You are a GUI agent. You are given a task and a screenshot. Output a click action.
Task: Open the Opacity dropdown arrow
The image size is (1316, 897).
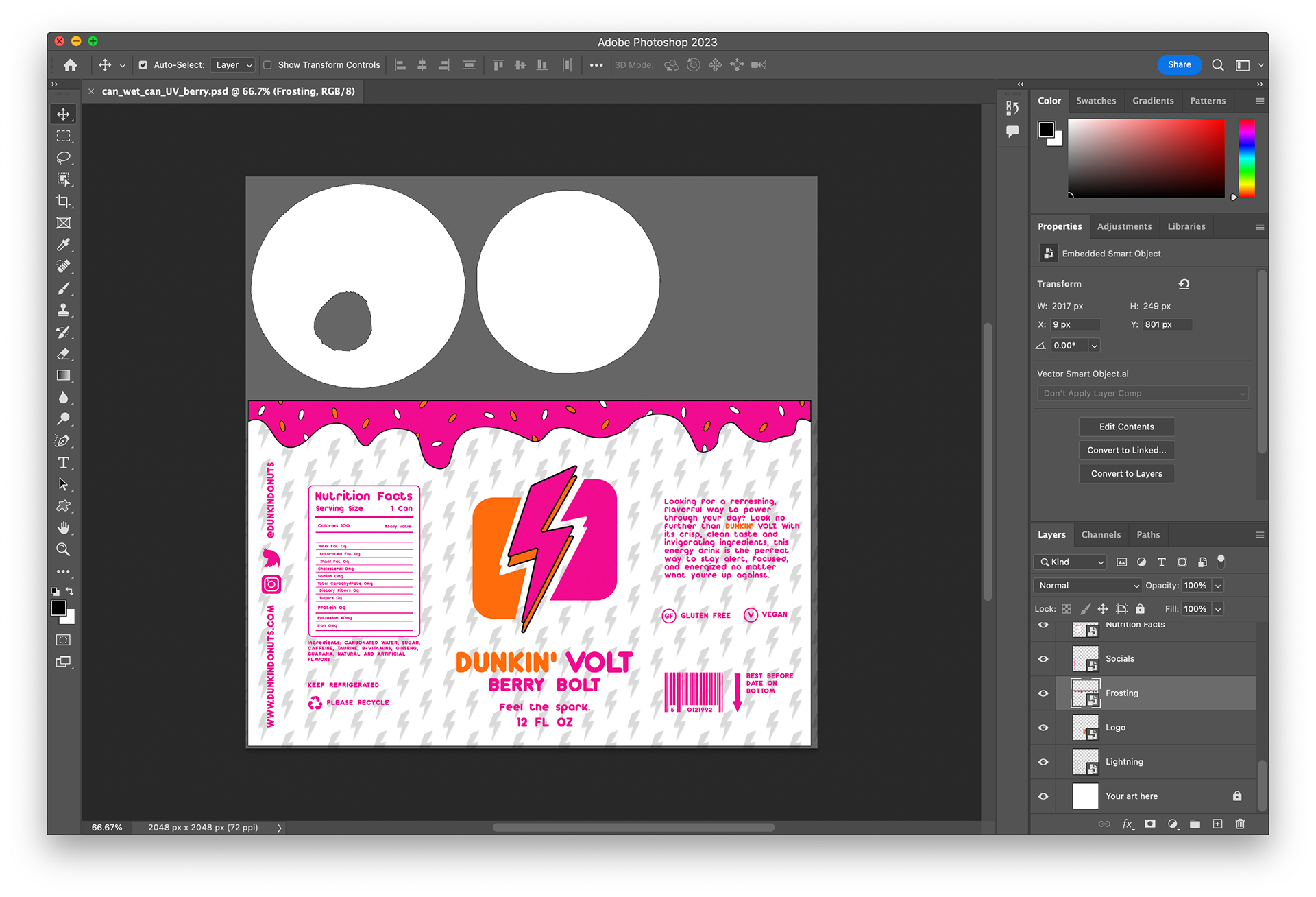tap(1218, 586)
